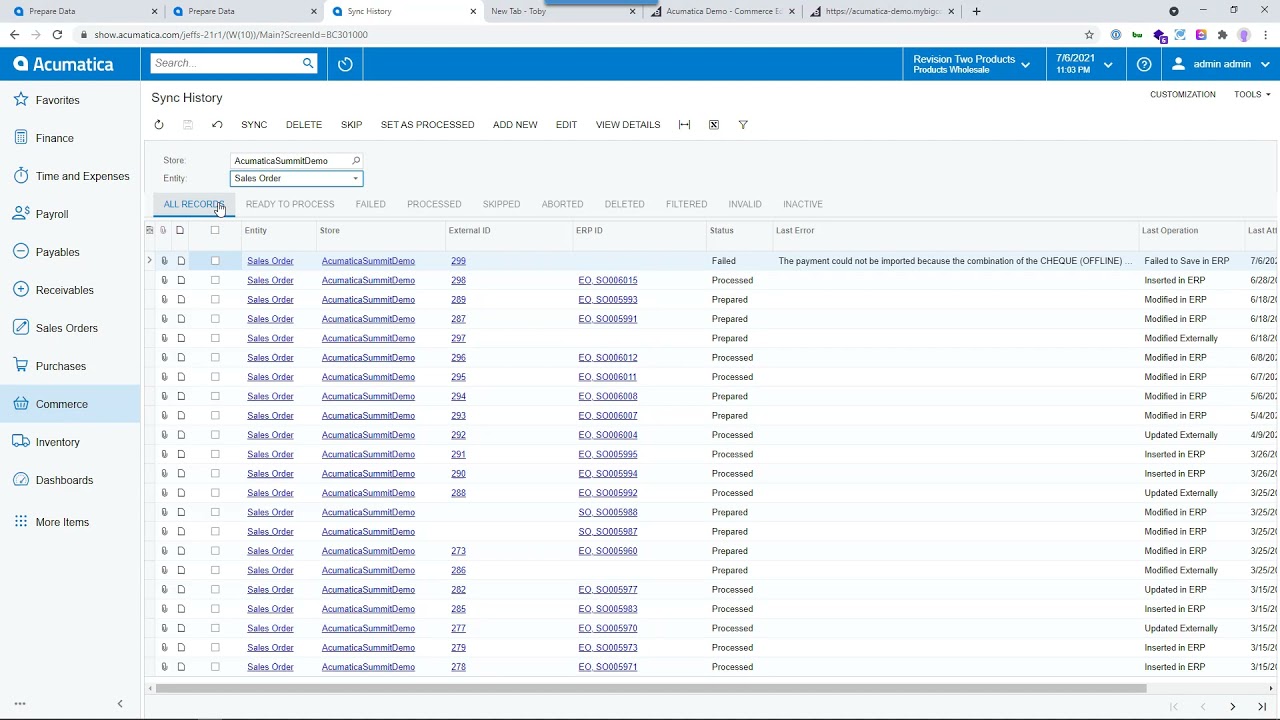Open the business date 7/6/2021 dropdown
Image resolution: width=1280 pixels, height=720 pixels.
[x=1084, y=64]
